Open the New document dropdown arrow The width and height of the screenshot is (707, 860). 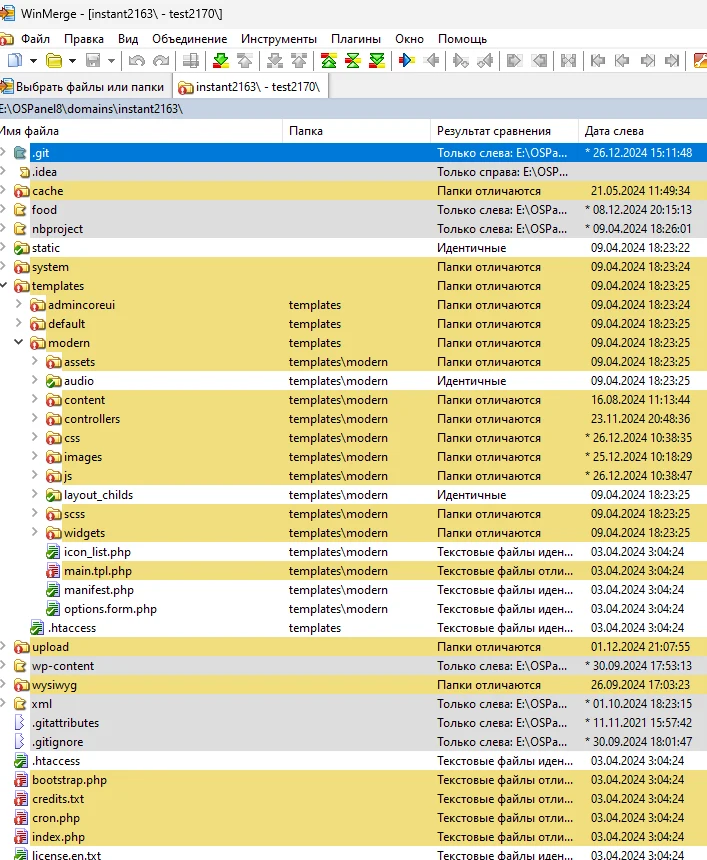(x=33, y=61)
